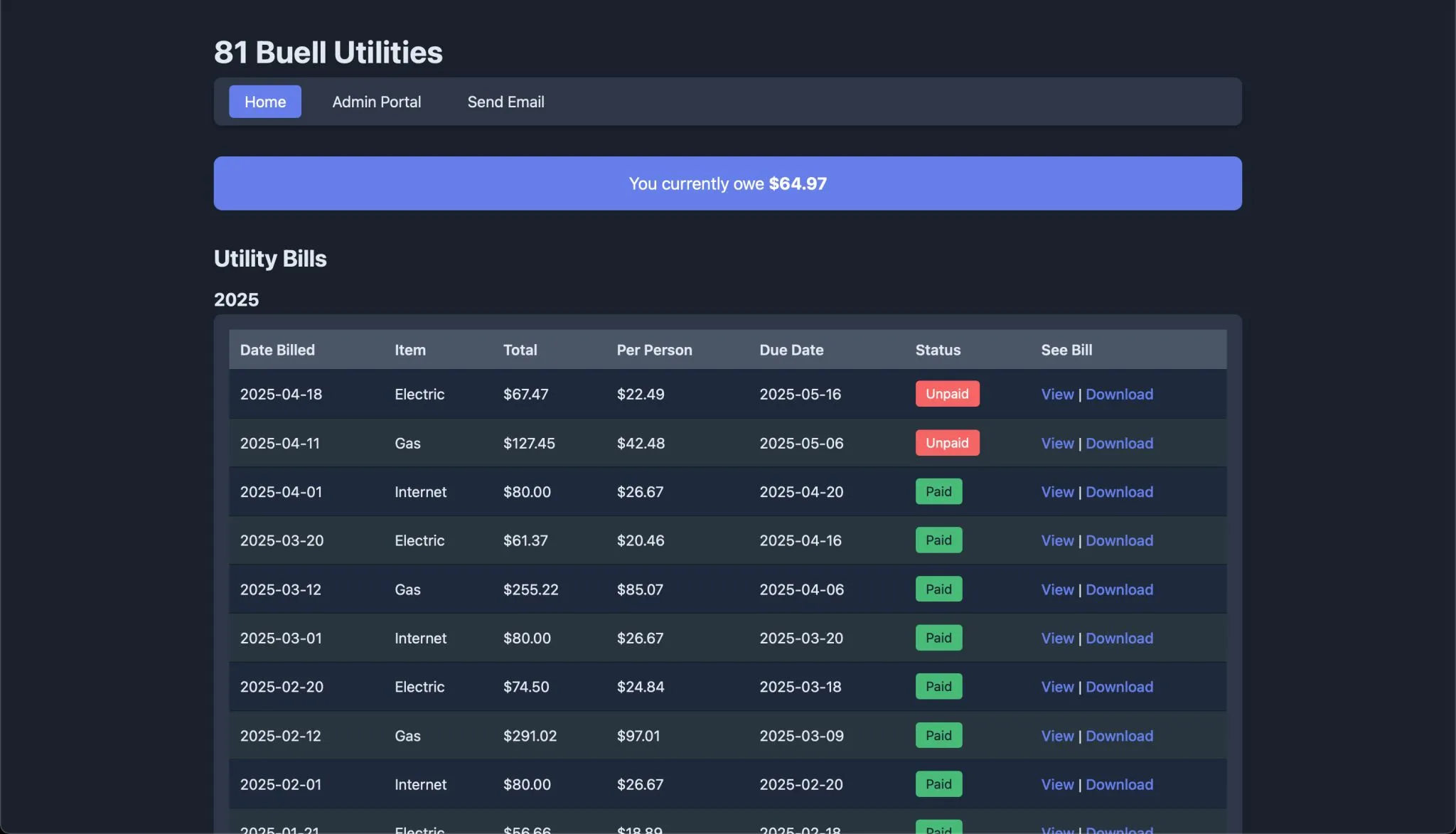This screenshot has width=1456, height=834.
Task: Select the 2025-05-16 due date cell
Action: (x=800, y=394)
